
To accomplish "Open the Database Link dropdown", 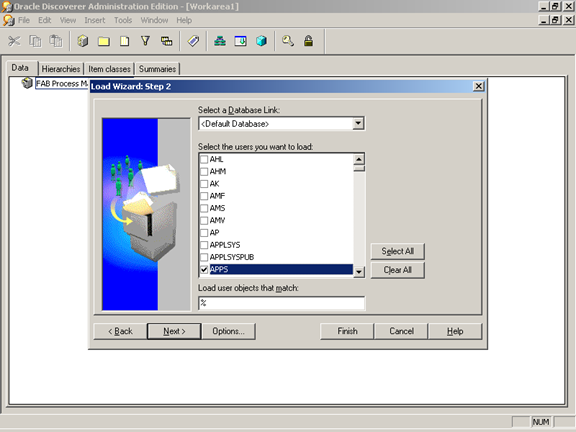I will tap(358, 124).
